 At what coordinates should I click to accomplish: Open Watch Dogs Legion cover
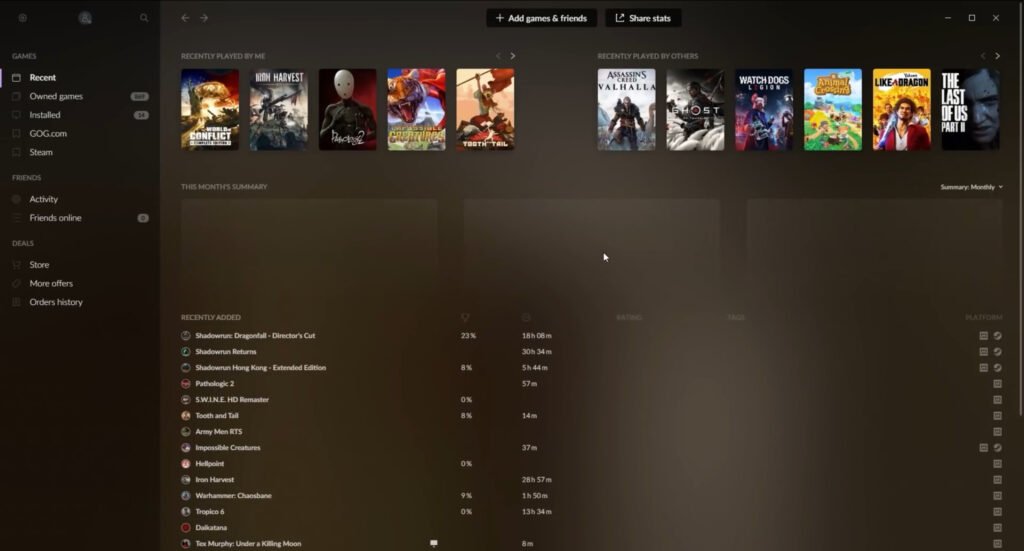click(764, 110)
